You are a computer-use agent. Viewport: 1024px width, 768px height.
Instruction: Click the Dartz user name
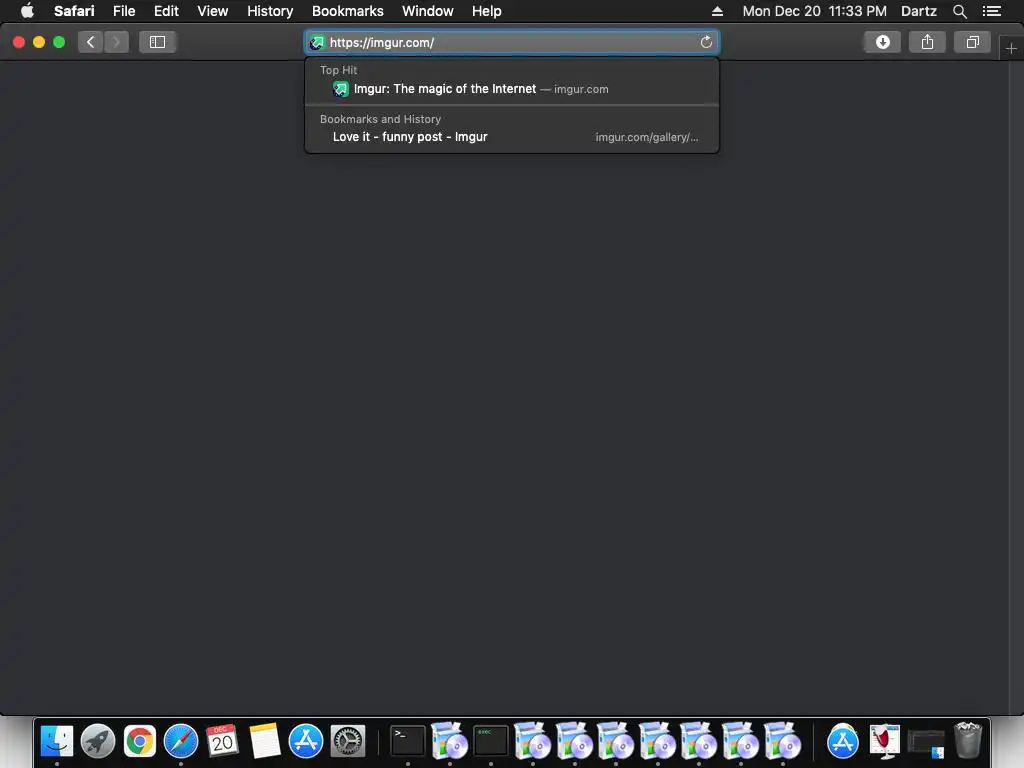click(918, 11)
